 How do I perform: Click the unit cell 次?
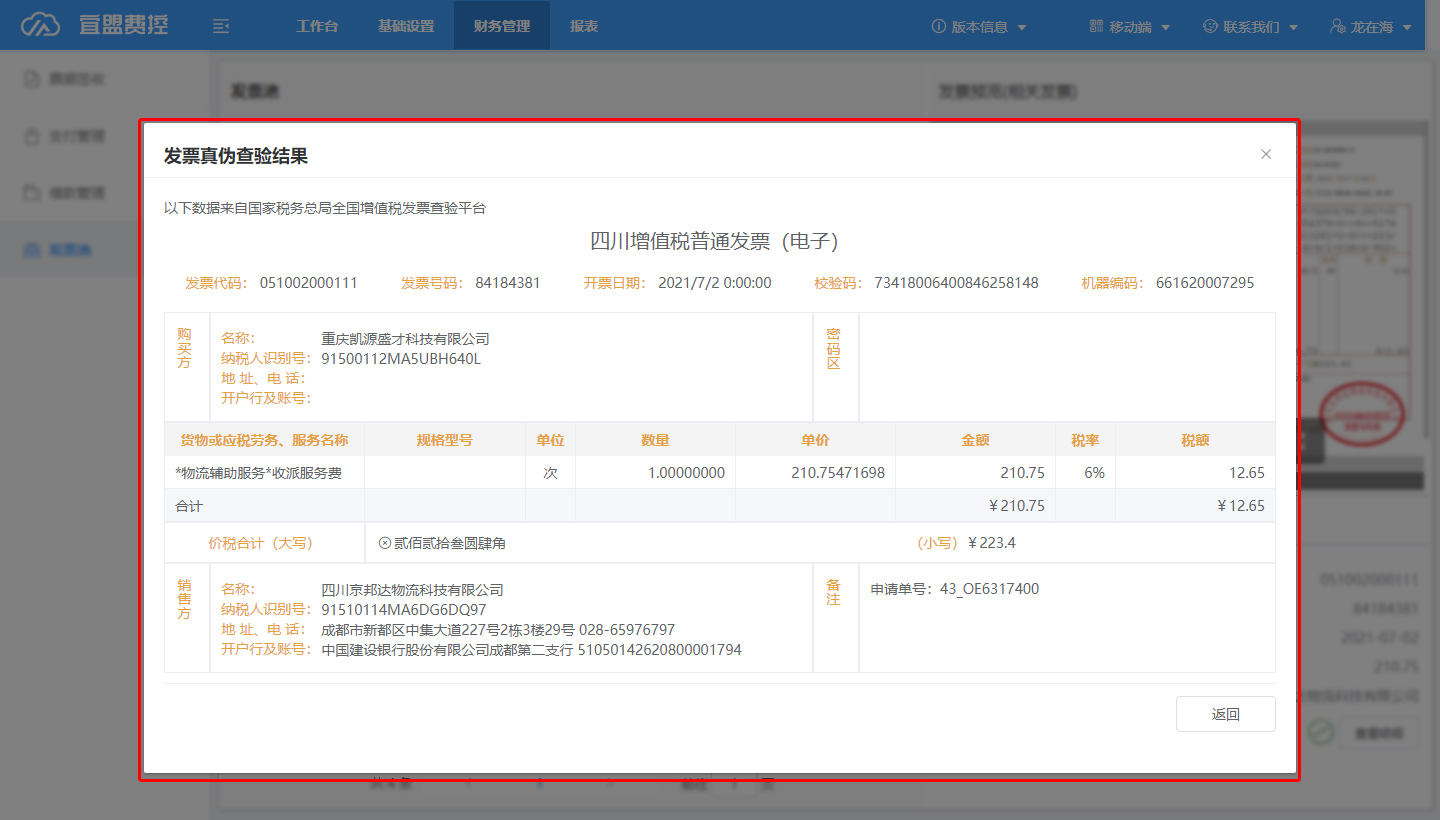click(x=550, y=473)
